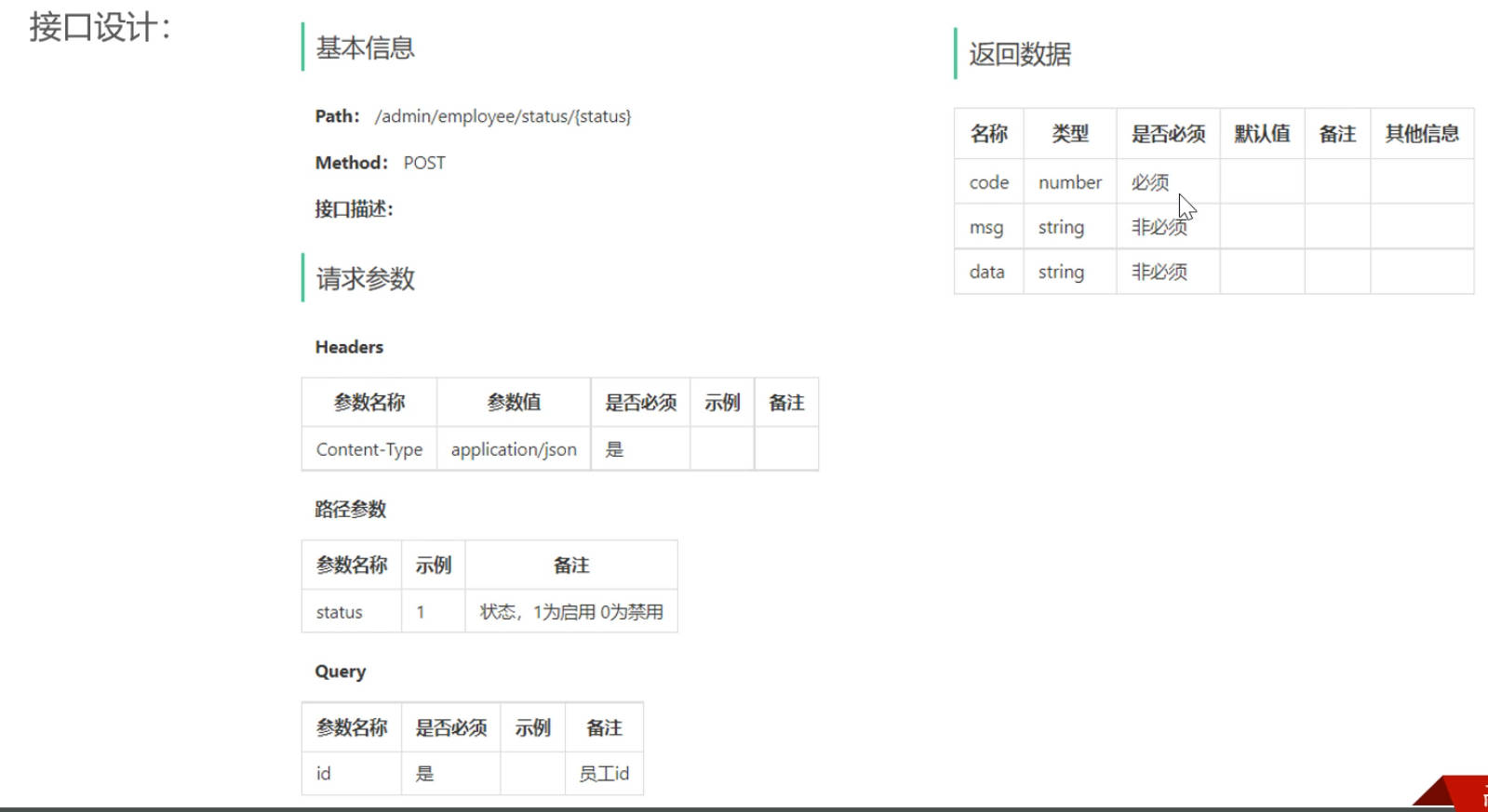Click the 员工id remark cell
The height and width of the screenshot is (812, 1488).
(x=604, y=774)
